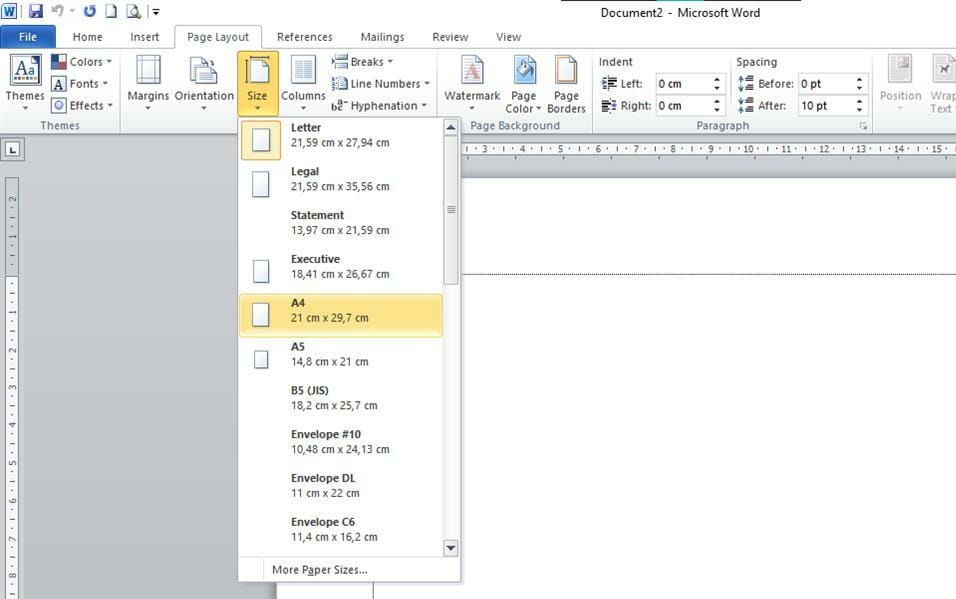Screen dimensions: 956x599
Task: Click the Page Color button
Action: pos(524,82)
